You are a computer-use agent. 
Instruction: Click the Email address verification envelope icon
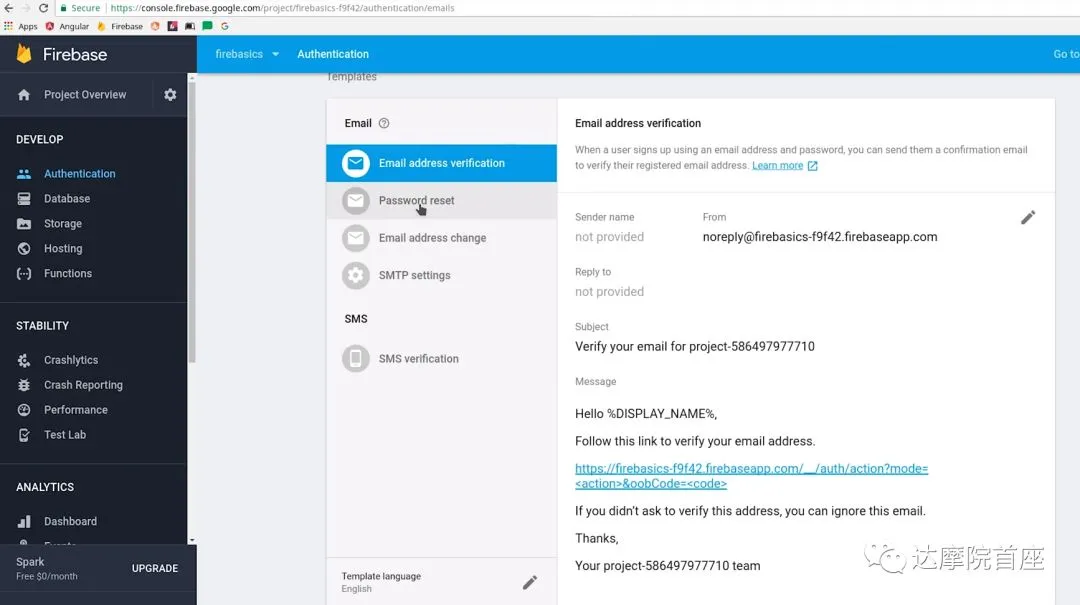pyautogui.click(x=355, y=163)
